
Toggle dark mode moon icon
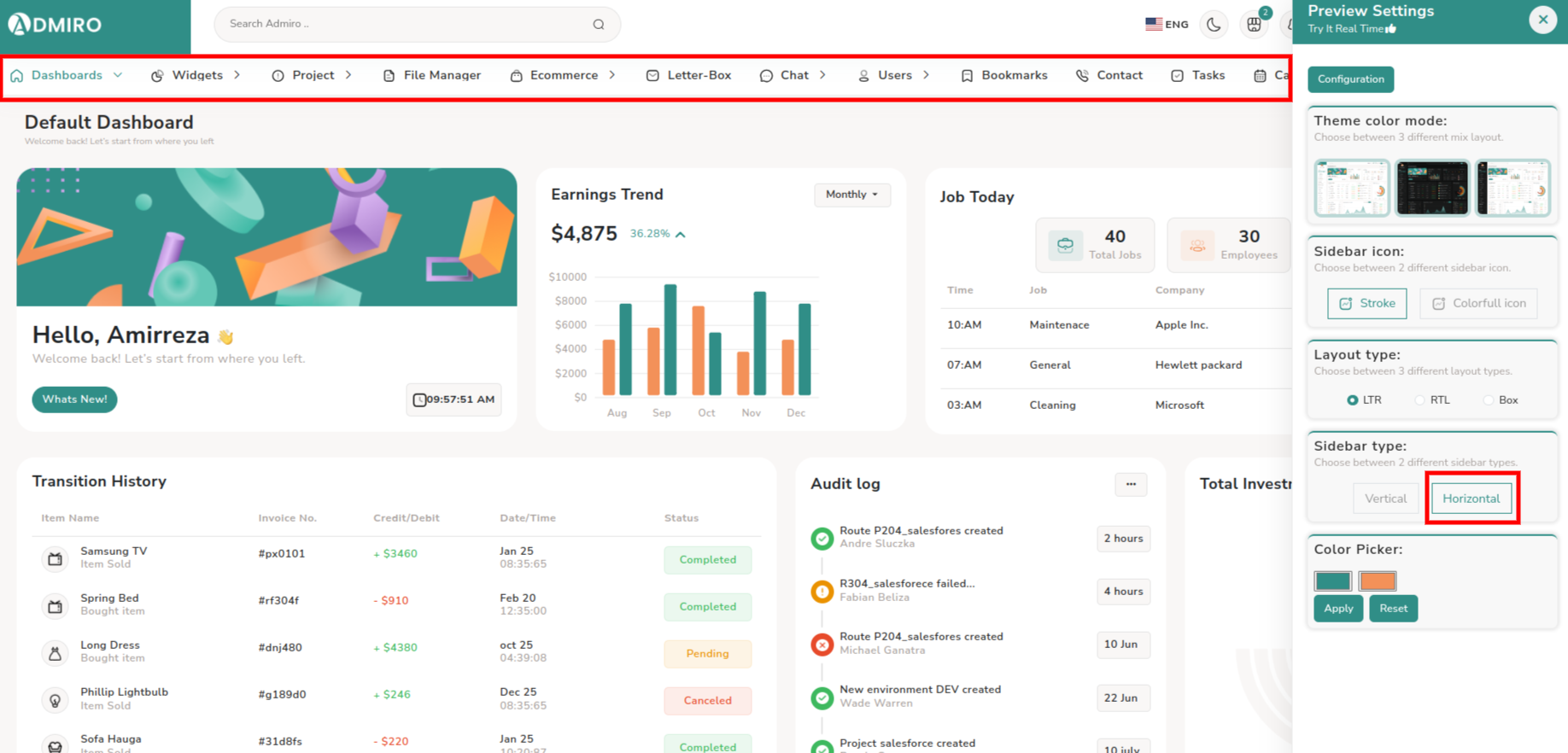(1213, 25)
